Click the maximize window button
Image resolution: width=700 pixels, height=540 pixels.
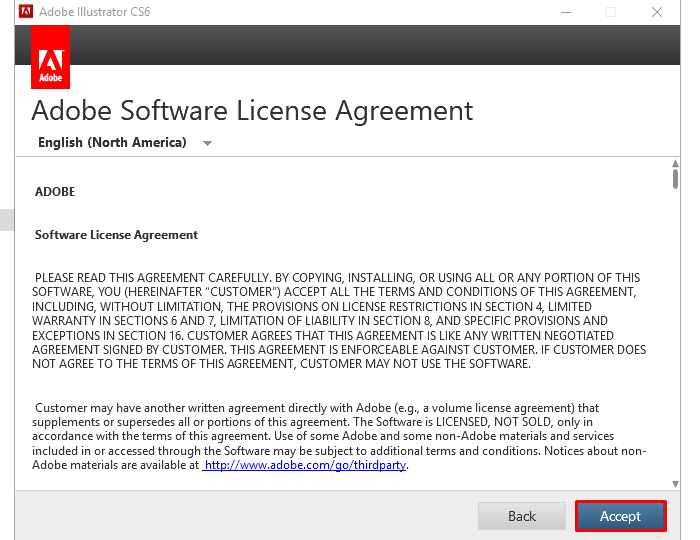click(610, 12)
